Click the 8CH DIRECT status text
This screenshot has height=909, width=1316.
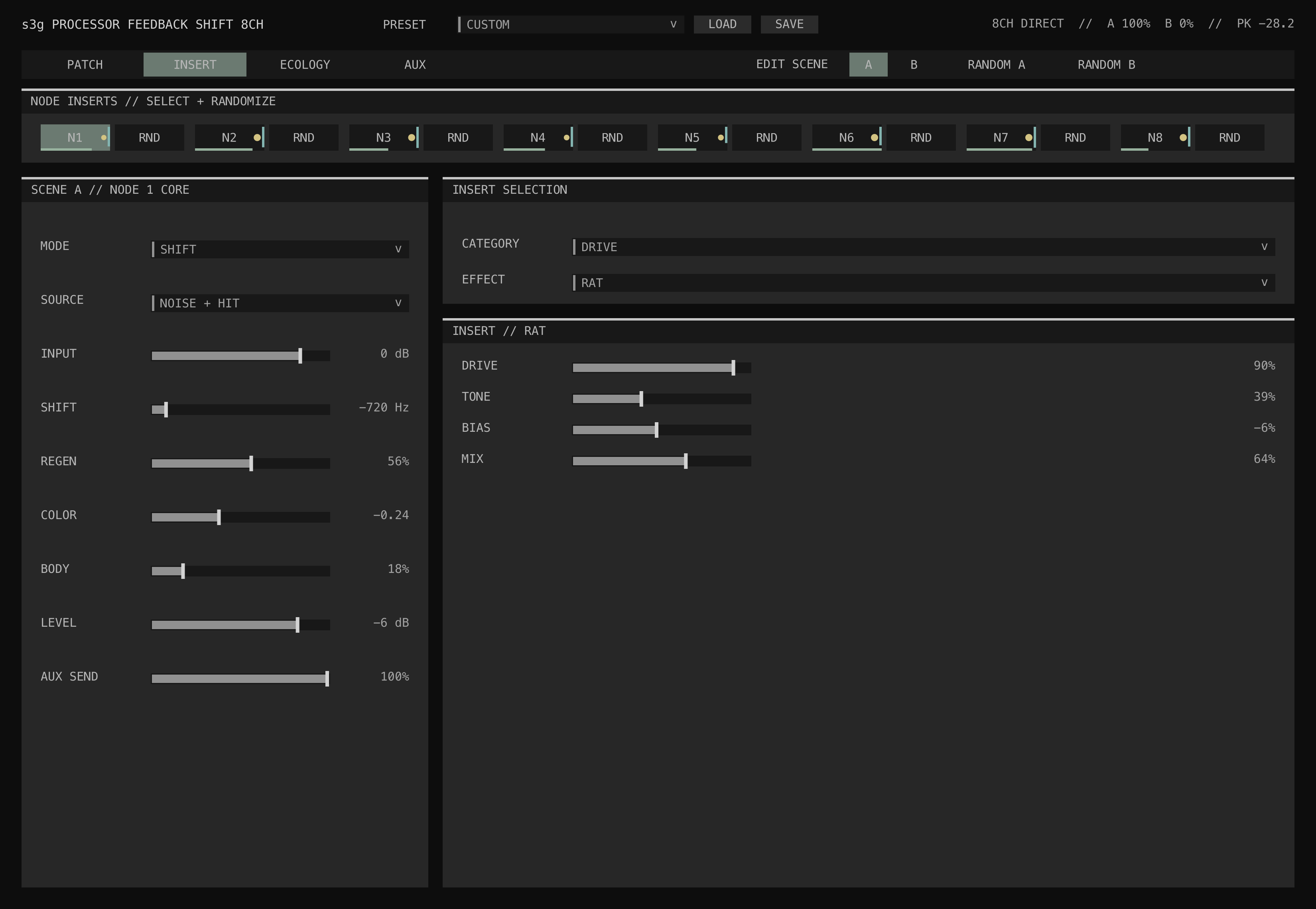1027,24
